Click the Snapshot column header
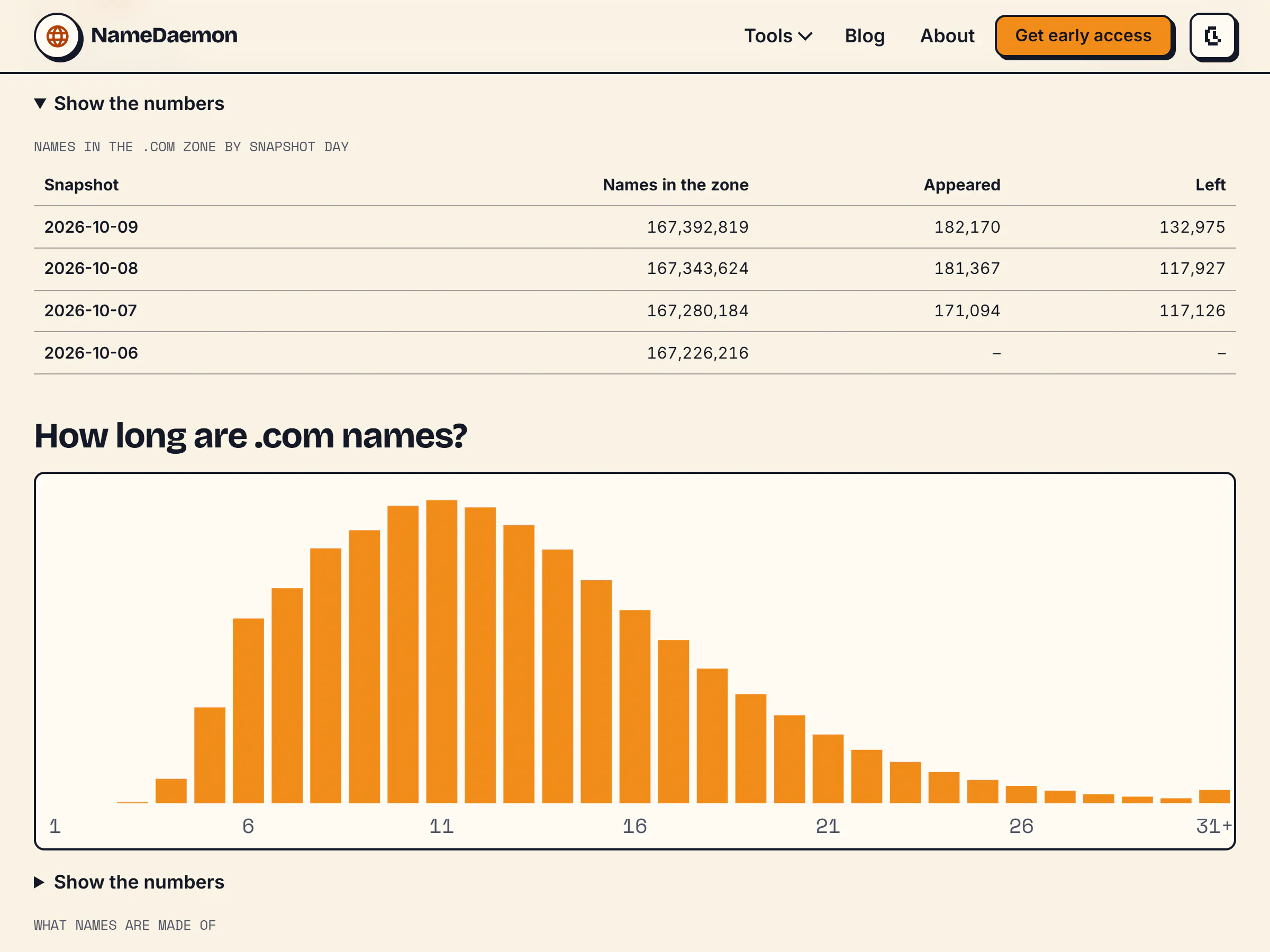Image resolution: width=1270 pixels, height=952 pixels. pos(81,185)
